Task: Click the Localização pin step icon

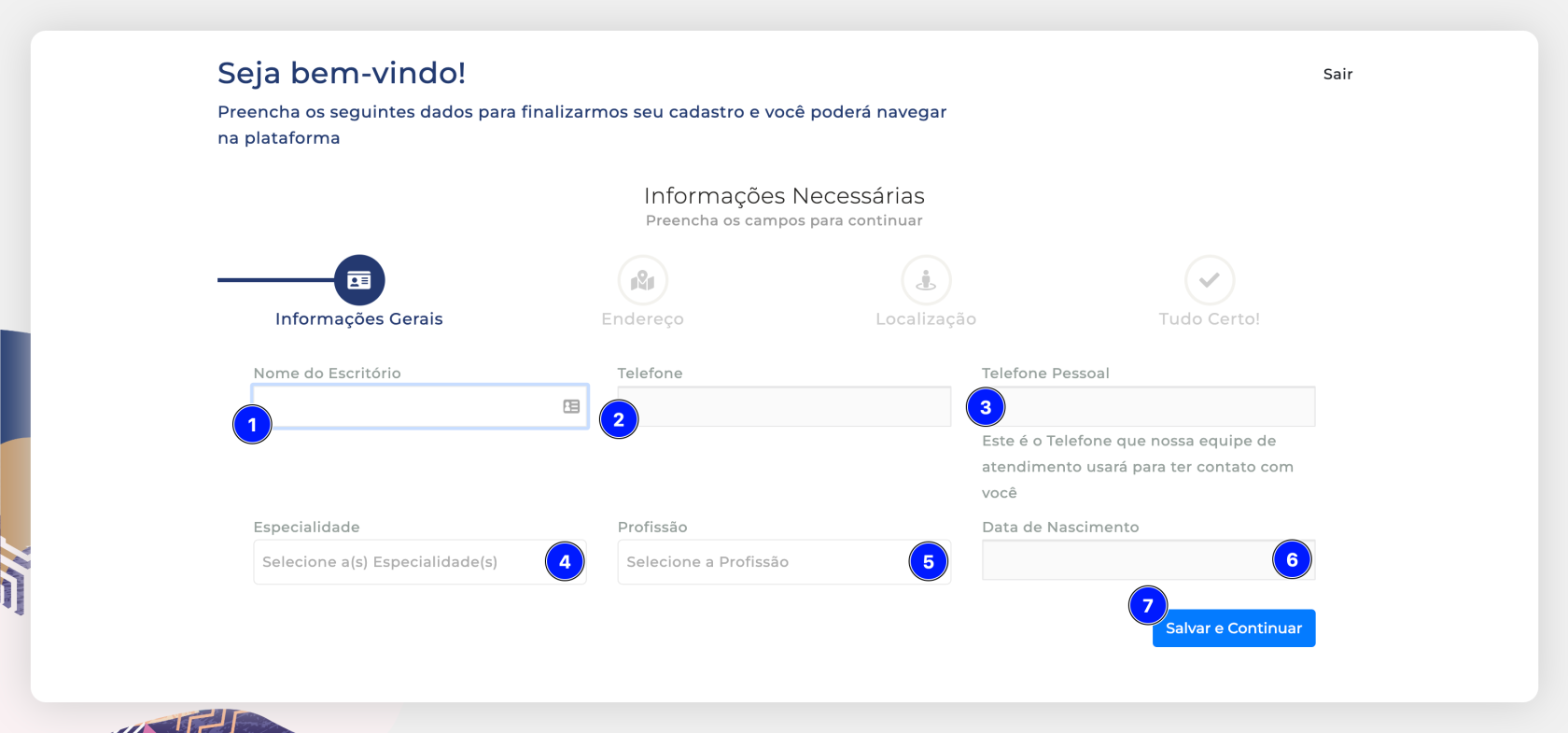Action: click(x=926, y=280)
